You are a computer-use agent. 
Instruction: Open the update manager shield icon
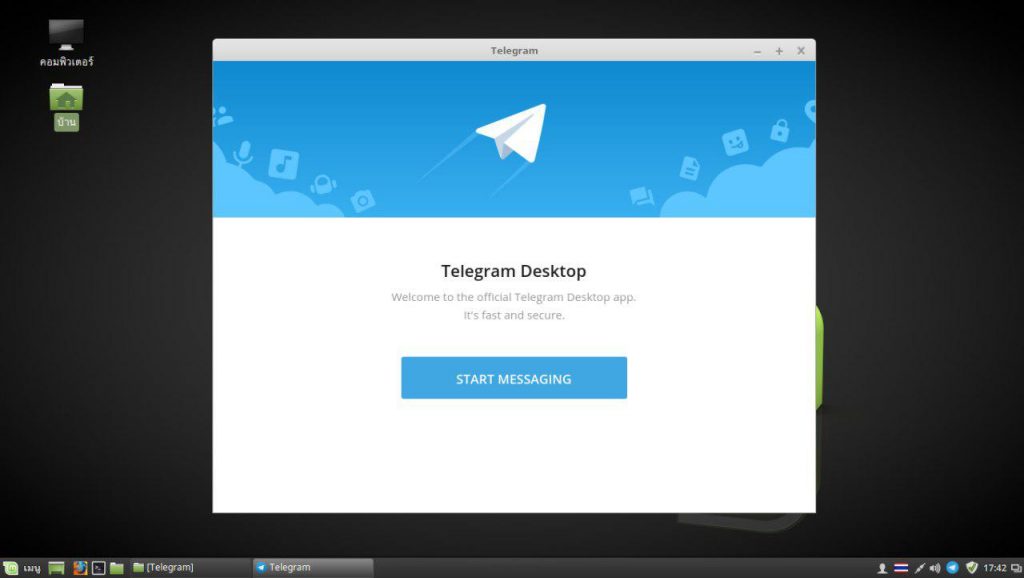click(x=972, y=568)
